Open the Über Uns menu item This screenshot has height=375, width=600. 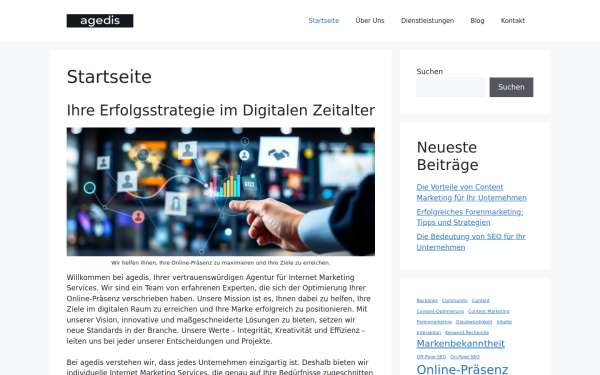[370, 21]
